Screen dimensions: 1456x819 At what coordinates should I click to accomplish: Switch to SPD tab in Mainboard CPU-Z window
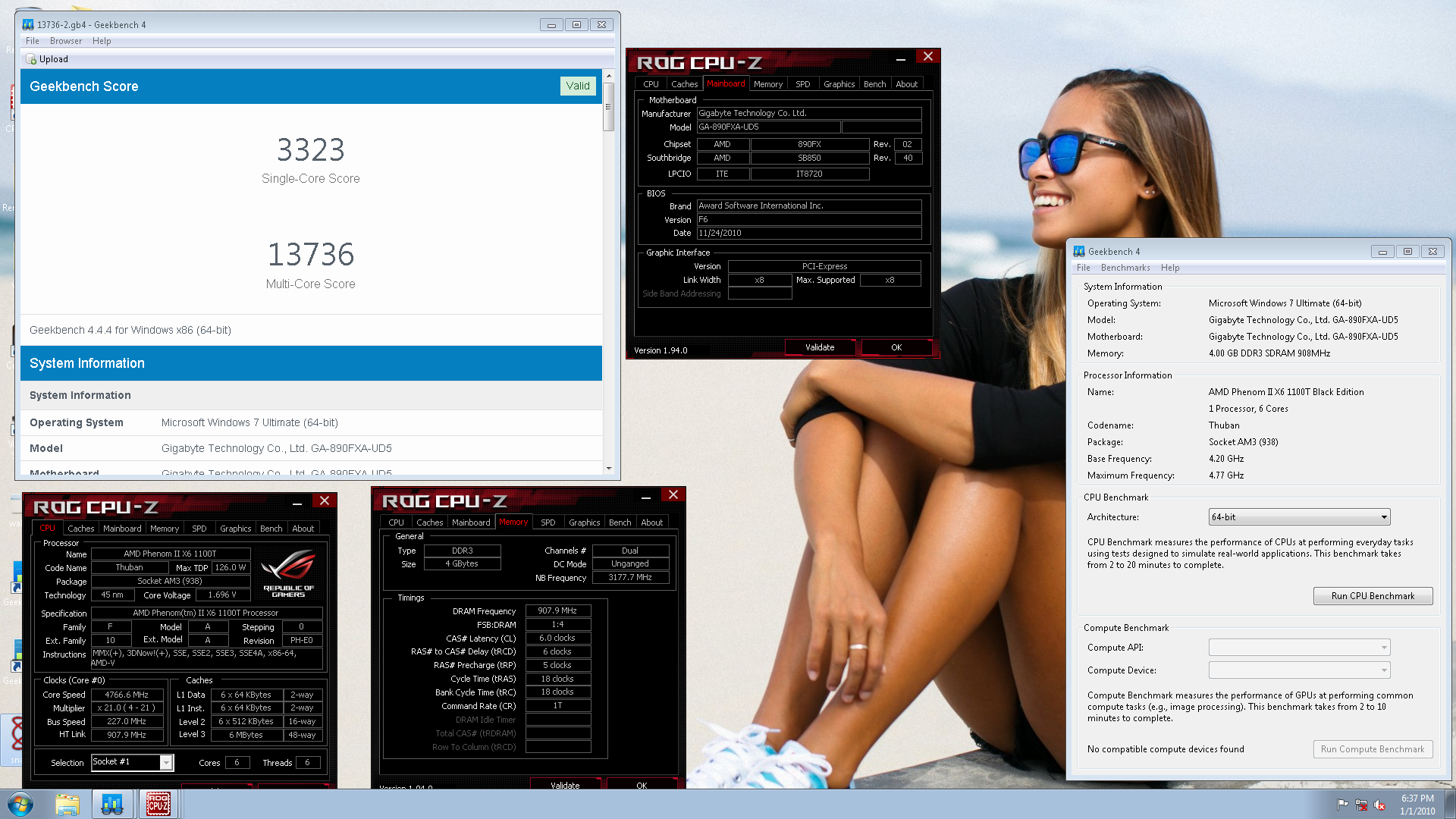pyautogui.click(x=802, y=84)
